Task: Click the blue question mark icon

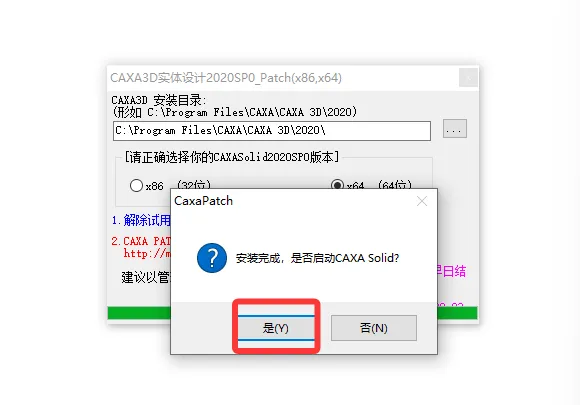Action: point(212,258)
